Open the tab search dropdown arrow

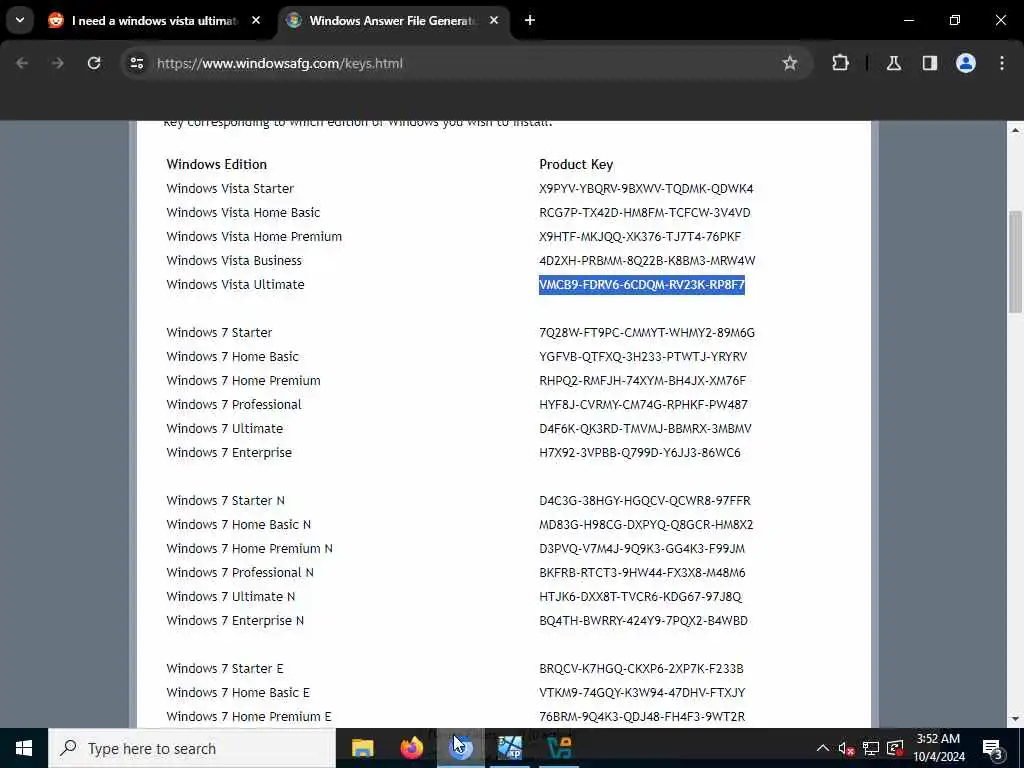click(20, 20)
